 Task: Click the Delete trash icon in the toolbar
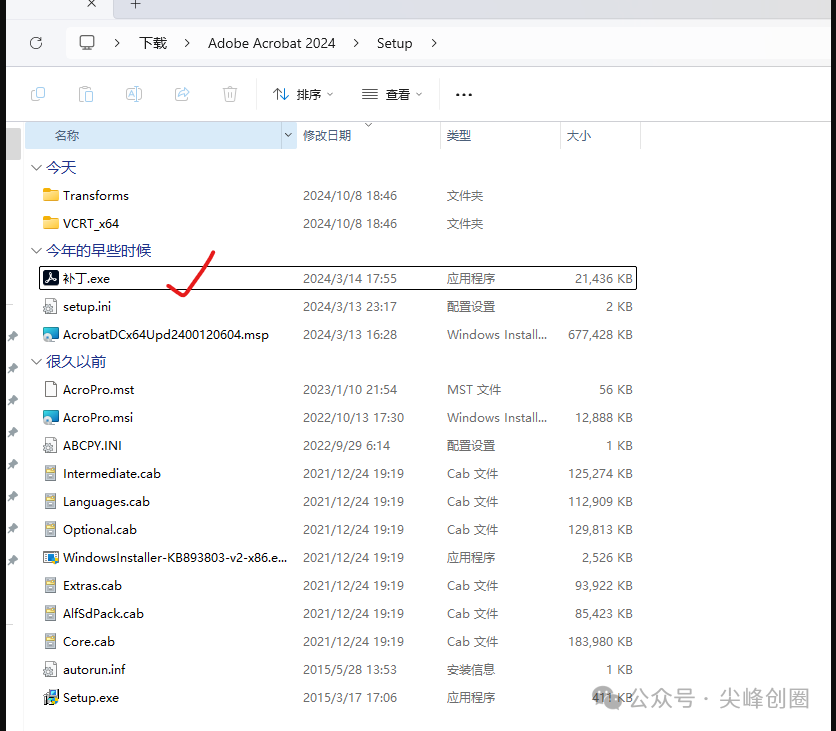pyautogui.click(x=230, y=94)
